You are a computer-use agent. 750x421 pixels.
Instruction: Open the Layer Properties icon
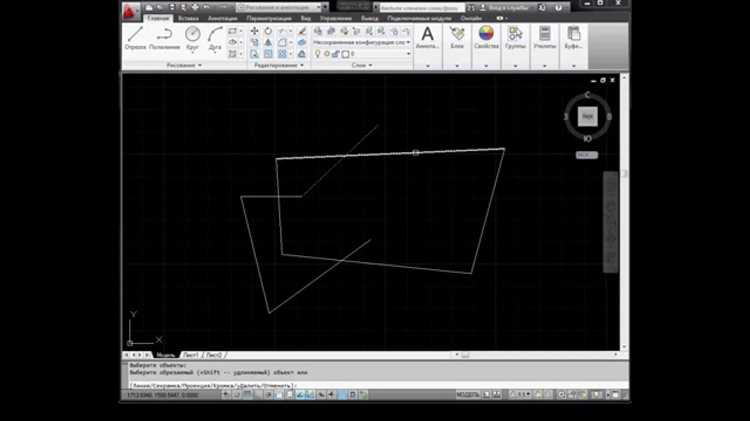pos(318,31)
